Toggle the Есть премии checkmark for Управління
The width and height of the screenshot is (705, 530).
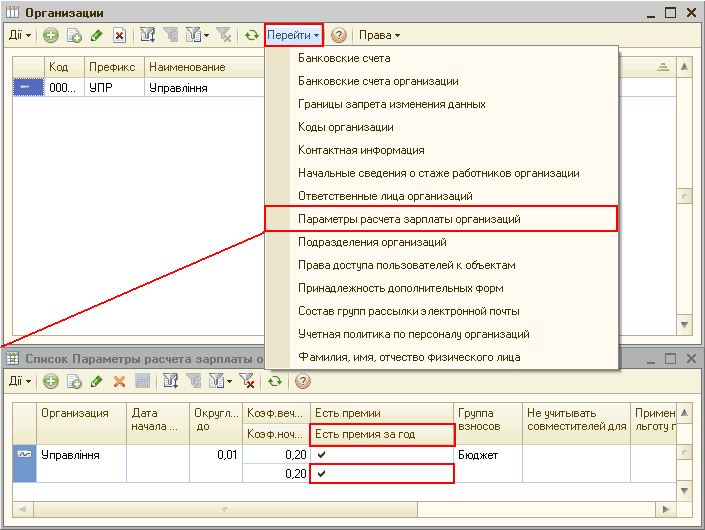pyautogui.click(x=321, y=455)
